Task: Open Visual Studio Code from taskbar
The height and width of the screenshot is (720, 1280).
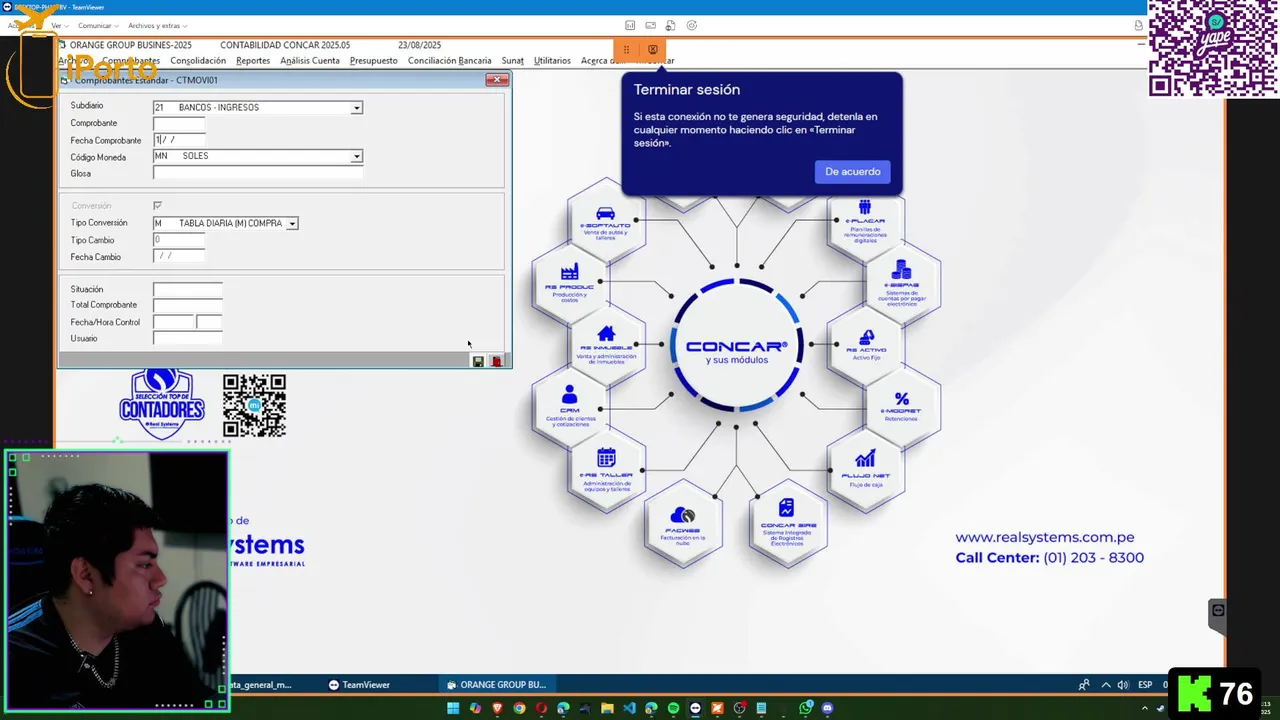Action: (629, 708)
